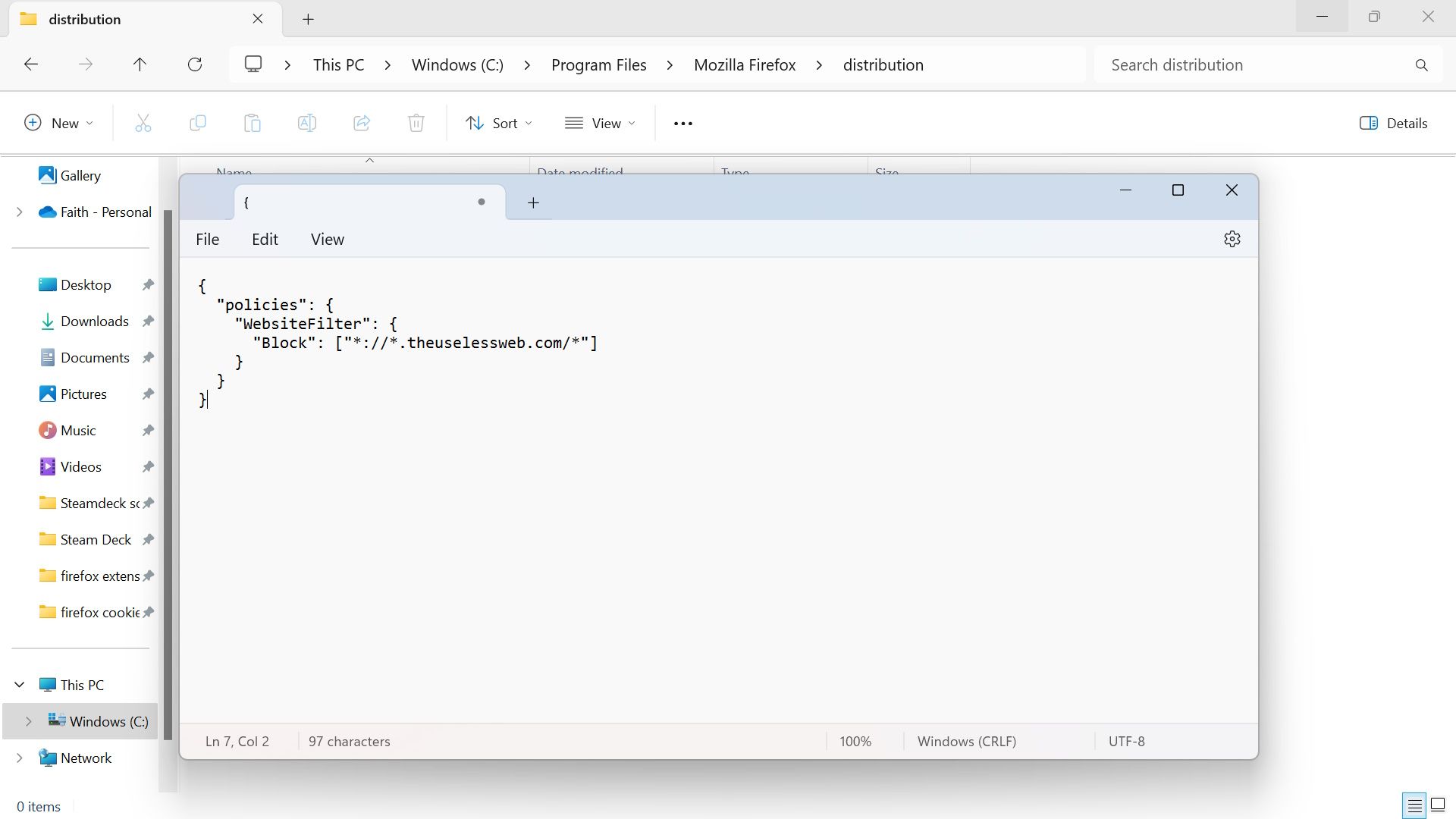Switch to the distribution Explorer tab
The image size is (1456, 819).
coord(84,19)
